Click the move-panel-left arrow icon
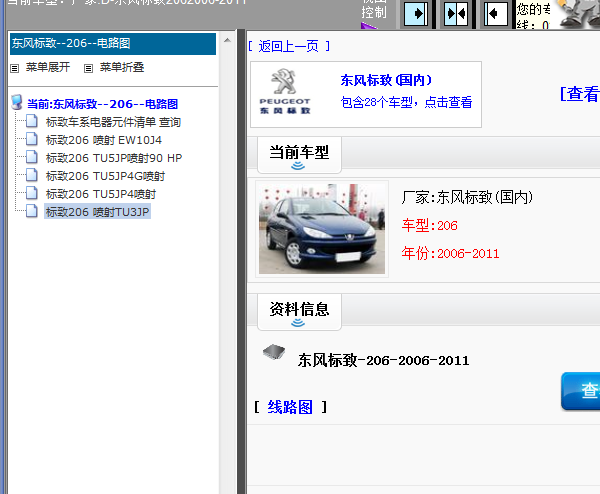The height and width of the screenshot is (494, 600). tap(496, 14)
